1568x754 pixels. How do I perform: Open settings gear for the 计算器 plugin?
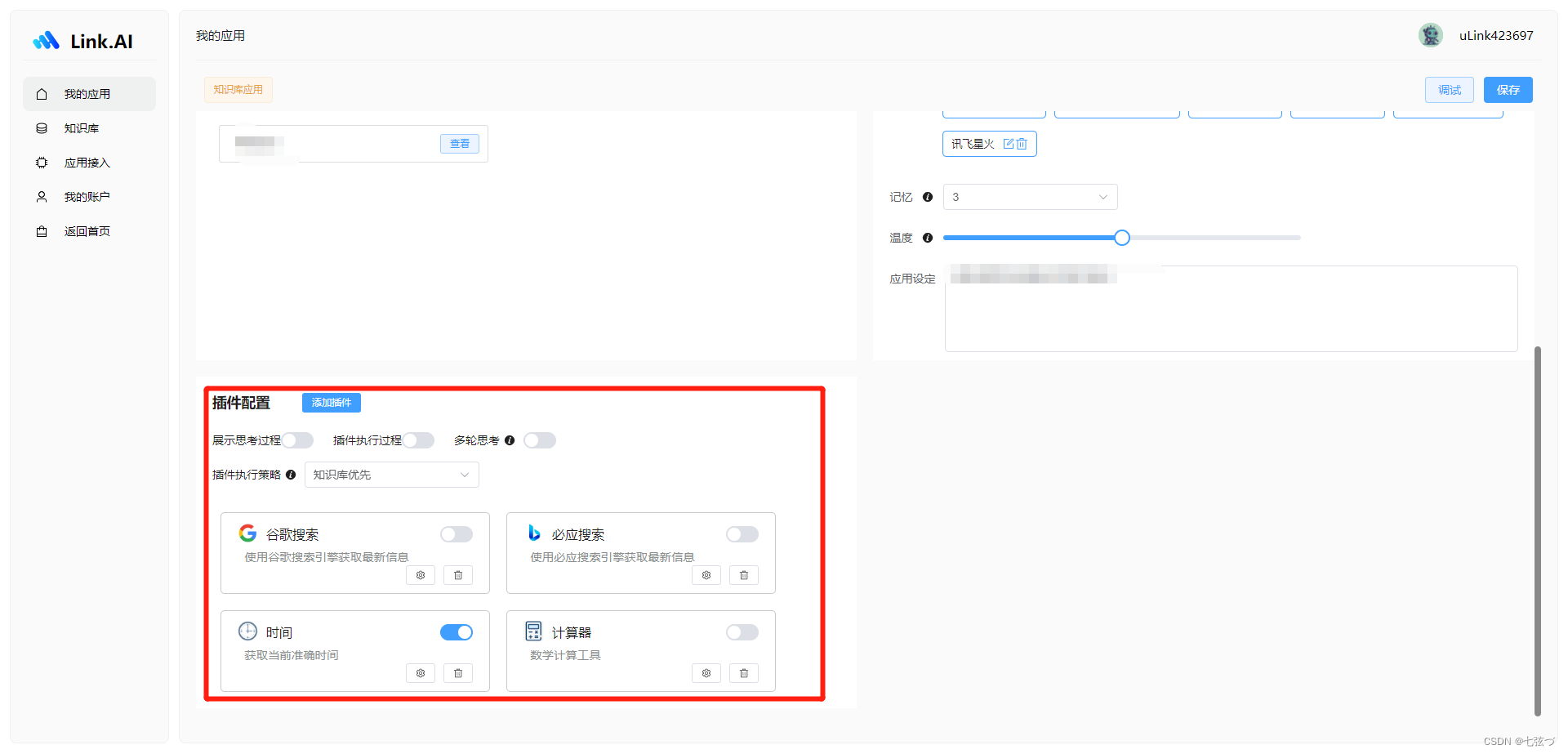coord(706,673)
